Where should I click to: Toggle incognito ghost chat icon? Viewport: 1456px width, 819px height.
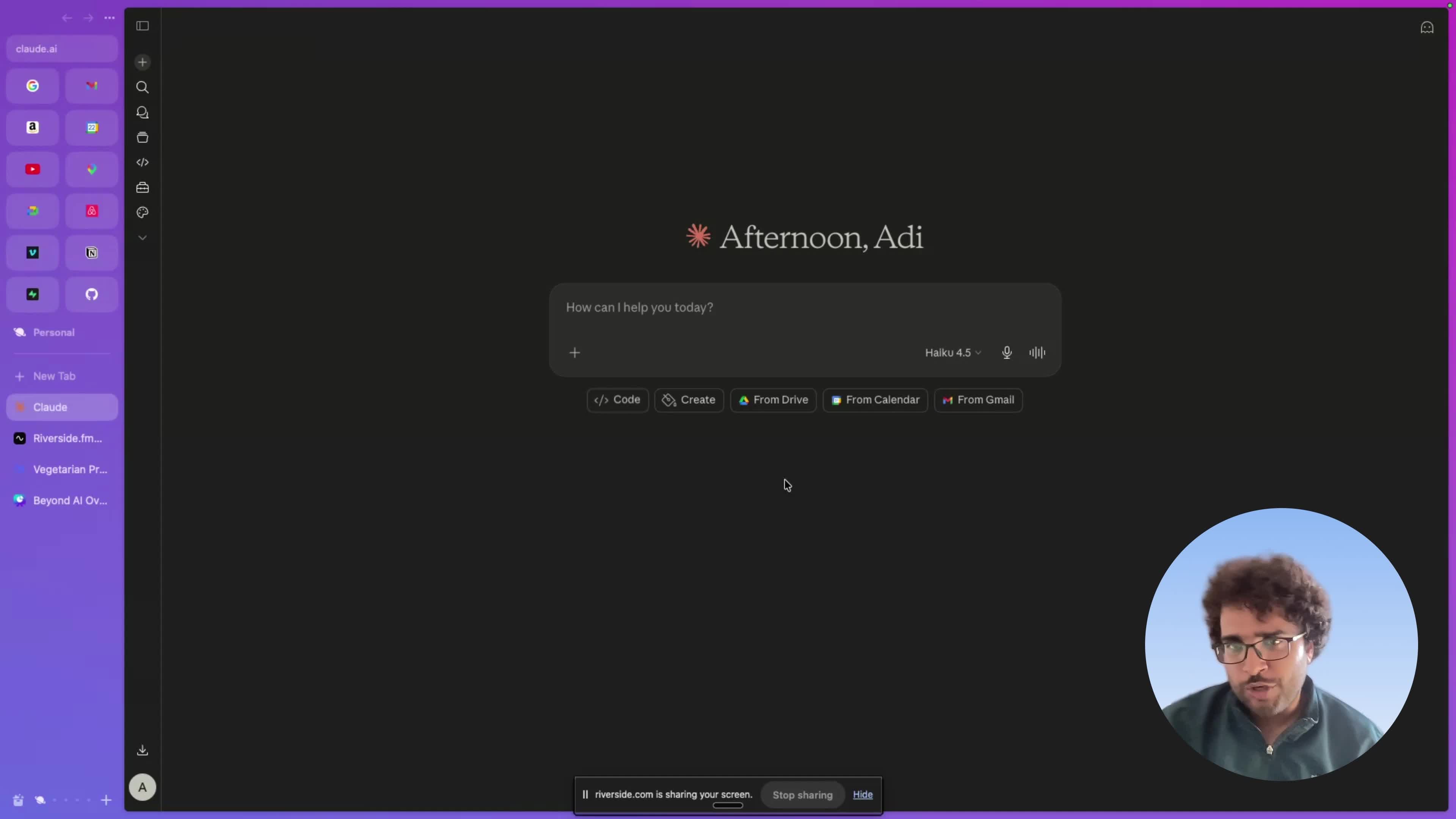[x=1426, y=27]
